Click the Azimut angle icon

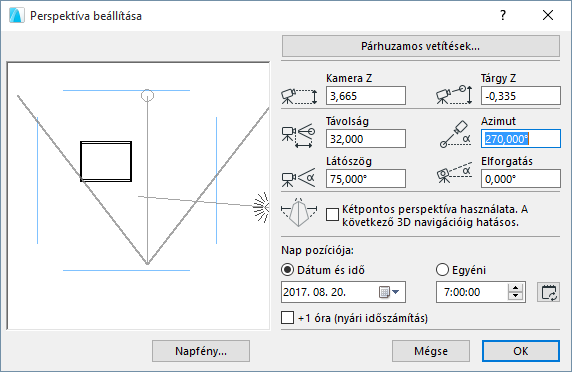click(x=455, y=134)
